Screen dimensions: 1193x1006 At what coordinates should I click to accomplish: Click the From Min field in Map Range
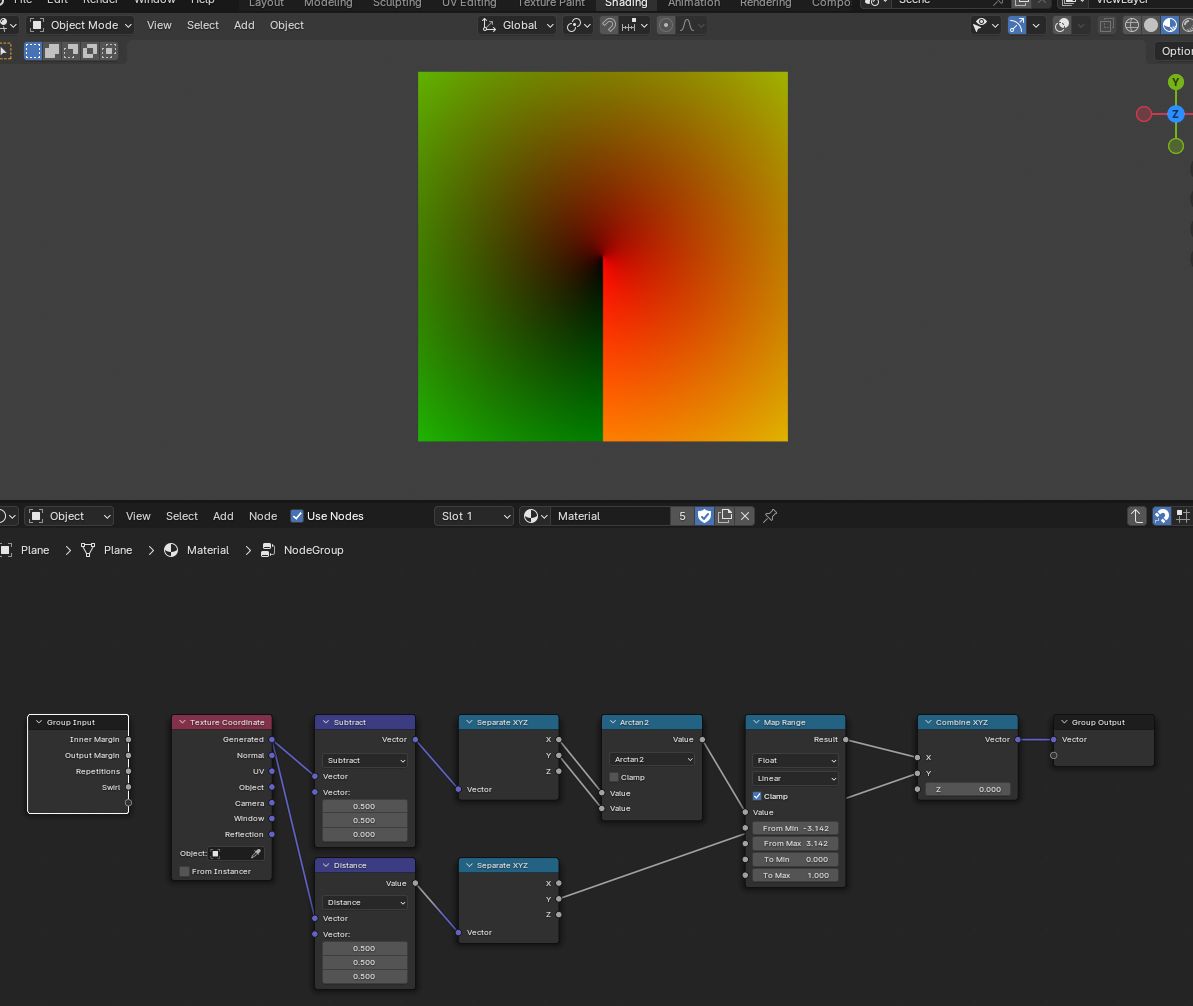pyautogui.click(x=795, y=828)
